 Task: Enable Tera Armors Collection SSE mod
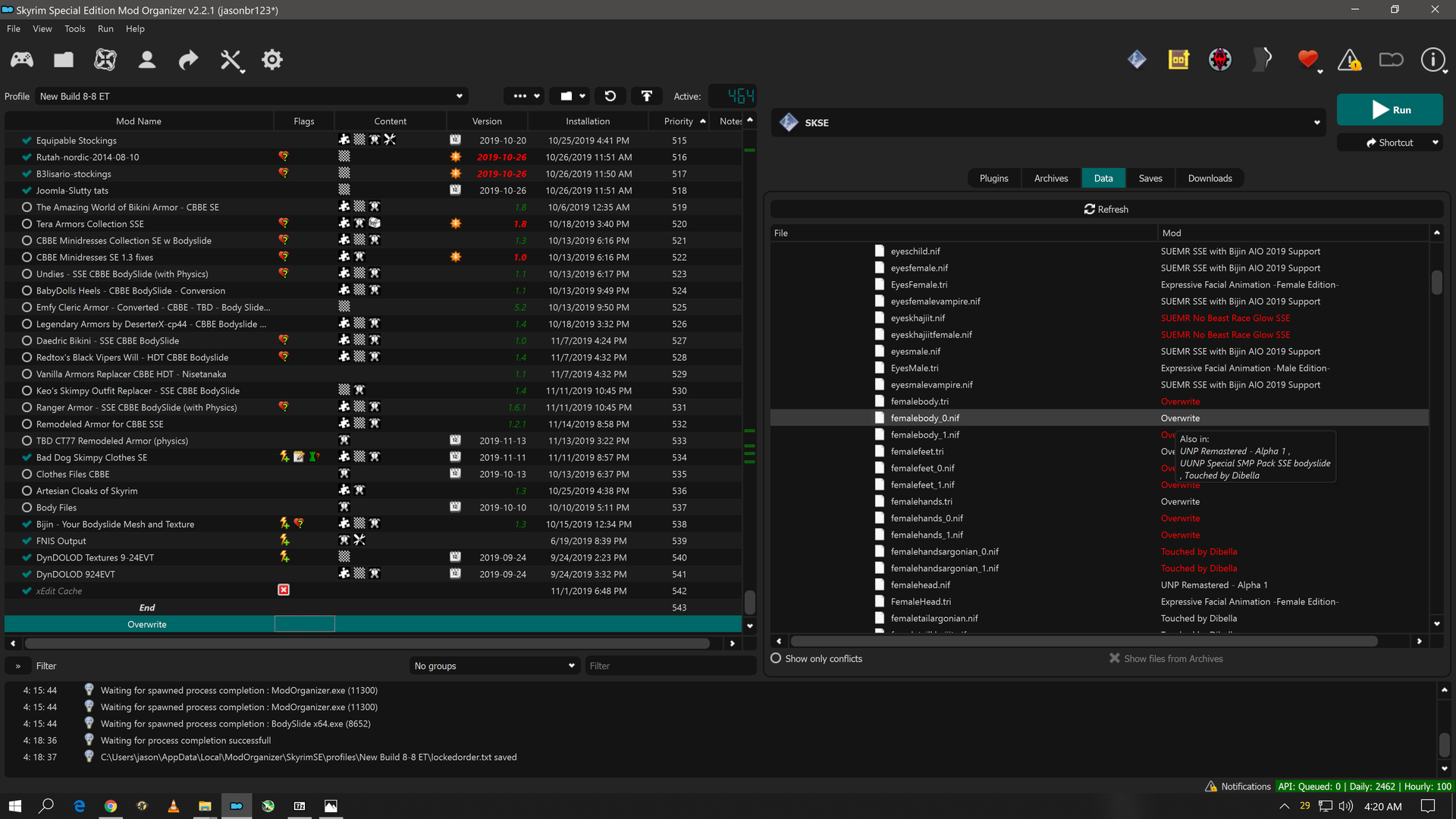(27, 224)
